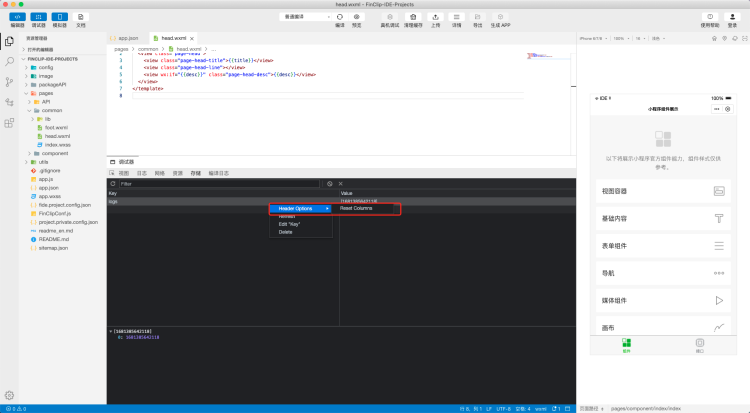750x413 pixels.
Task: Click the 上传 upload icon
Action: (x=435, y=17)
